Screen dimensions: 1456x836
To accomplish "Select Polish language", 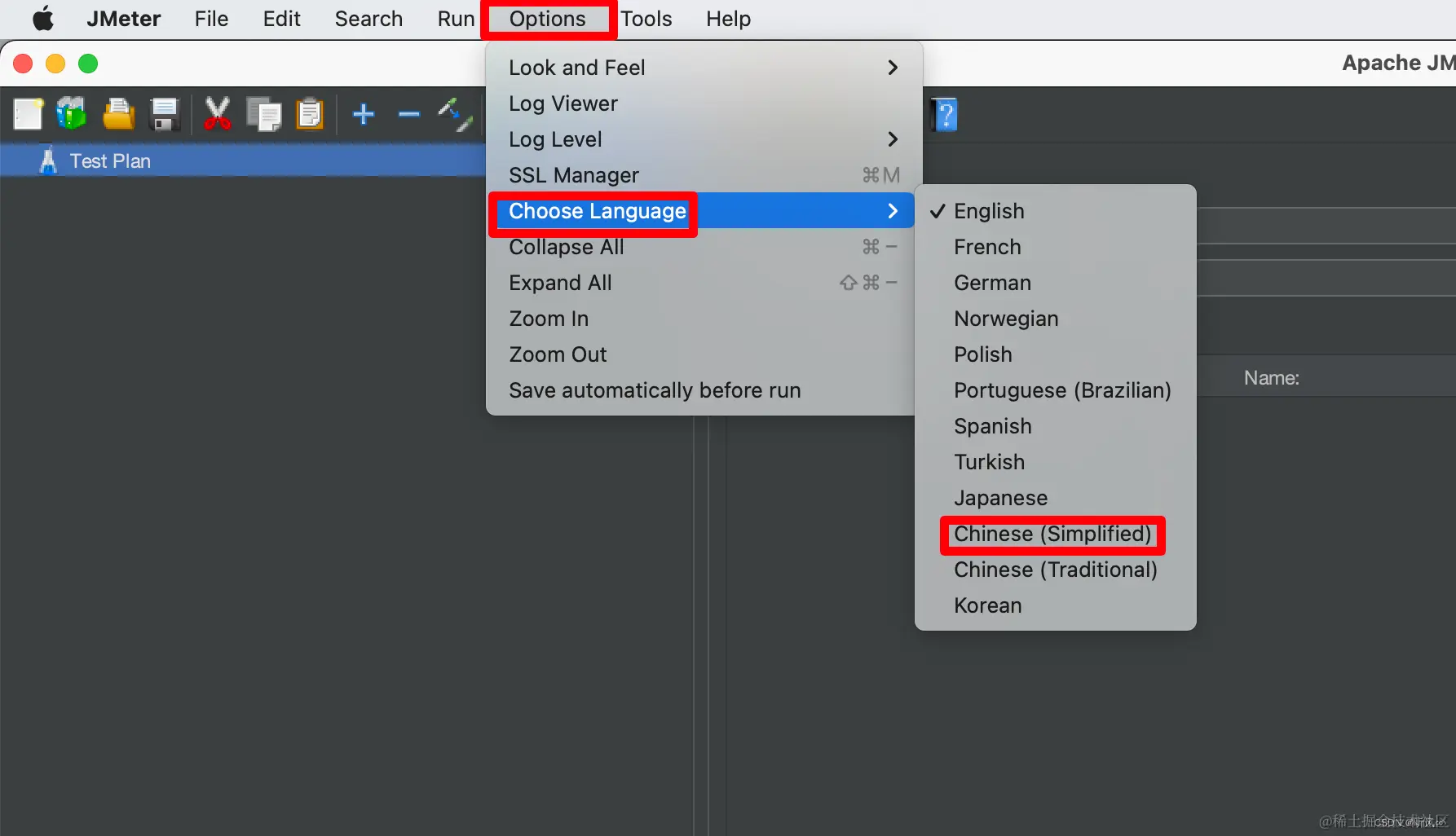I will coord(1056,354).
